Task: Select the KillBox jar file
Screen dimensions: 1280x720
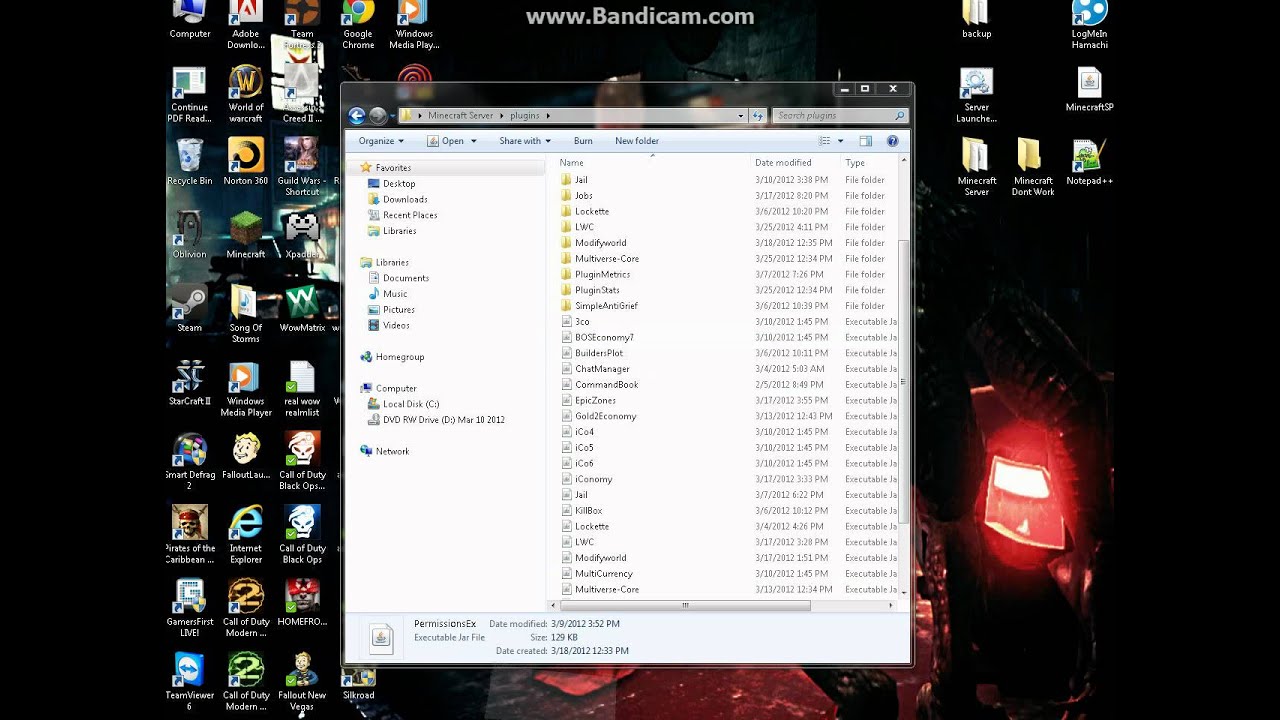Action: point(722,511)
